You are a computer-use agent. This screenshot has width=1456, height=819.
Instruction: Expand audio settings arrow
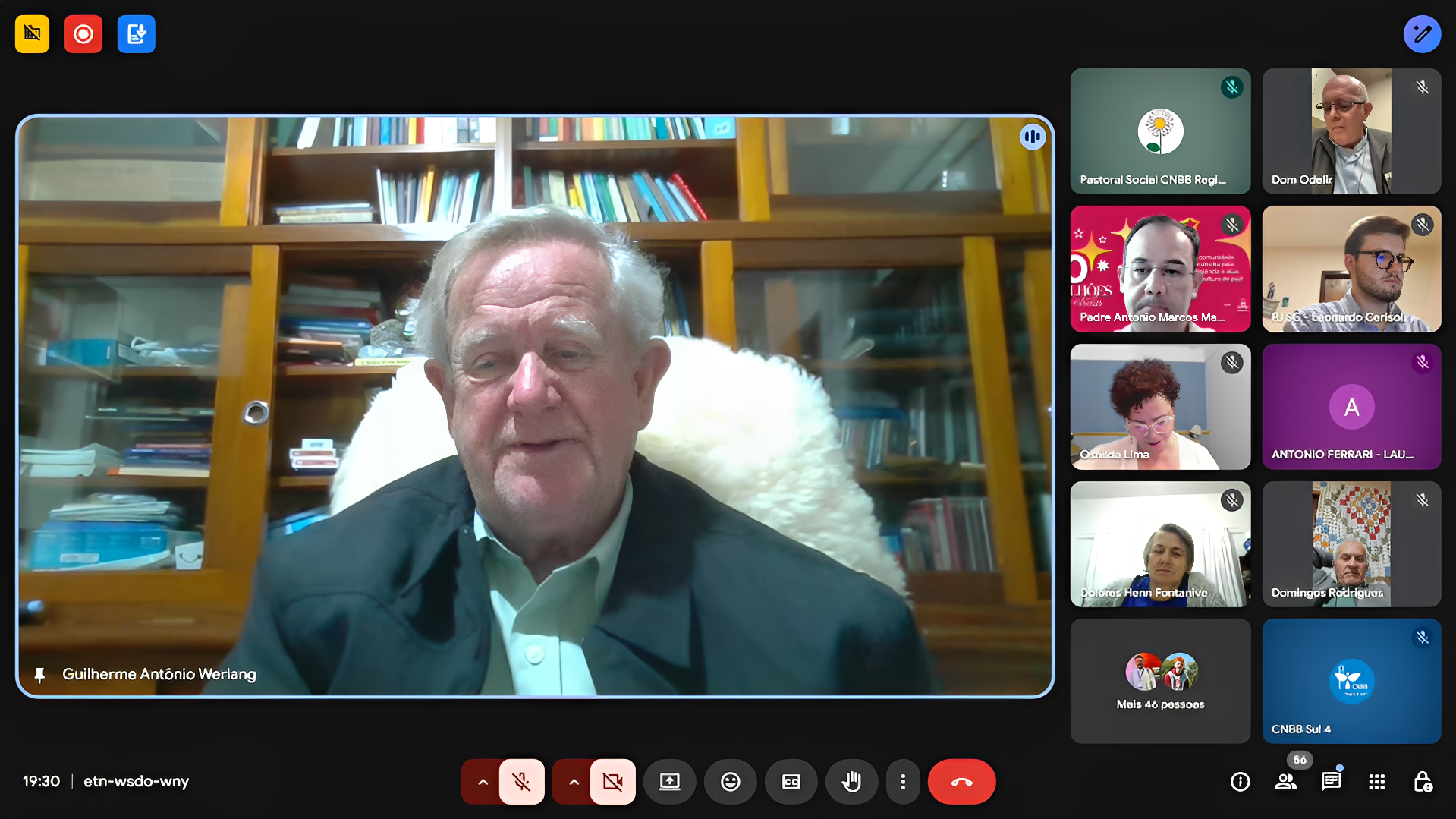pyautogui.click(x=483, y=782)
